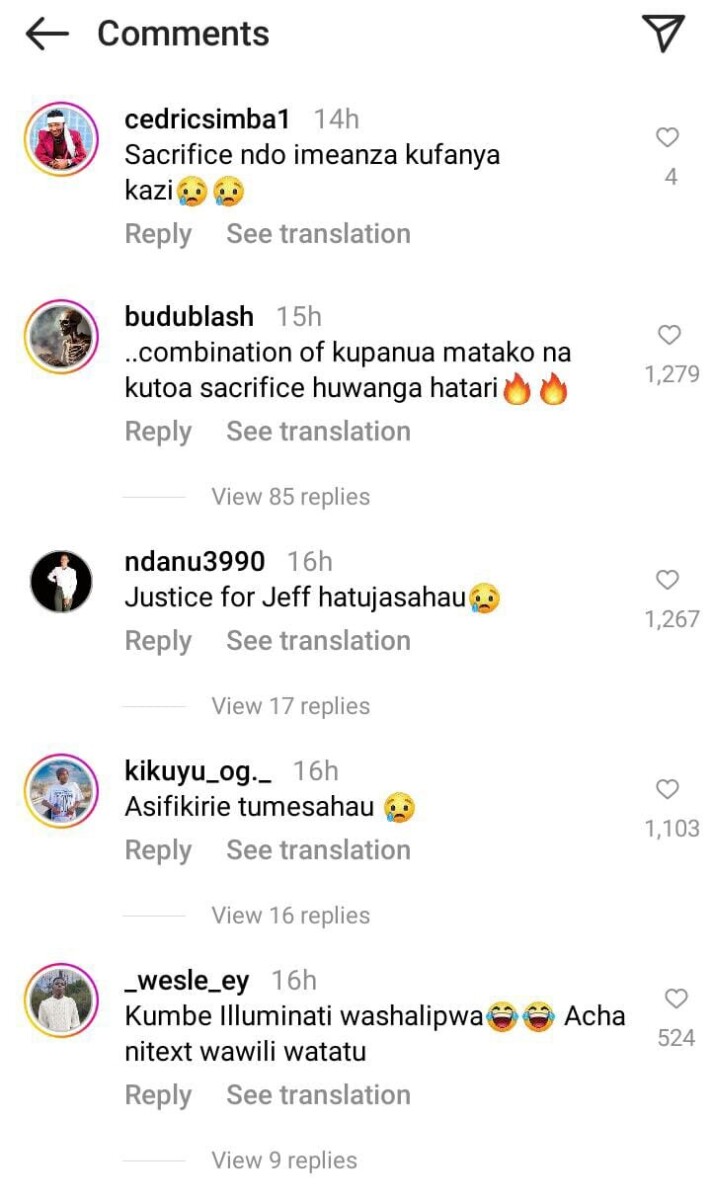See translation of budublash's comment

[x=318, y=432]
